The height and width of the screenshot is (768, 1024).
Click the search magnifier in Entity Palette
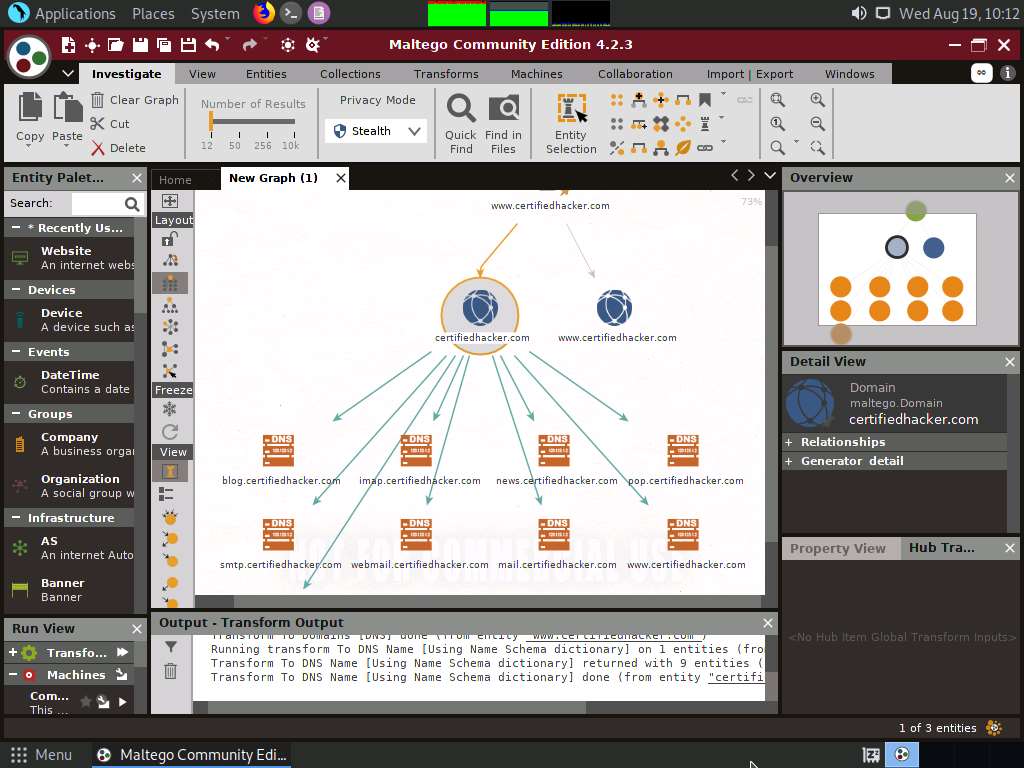[x=132, y=204]
